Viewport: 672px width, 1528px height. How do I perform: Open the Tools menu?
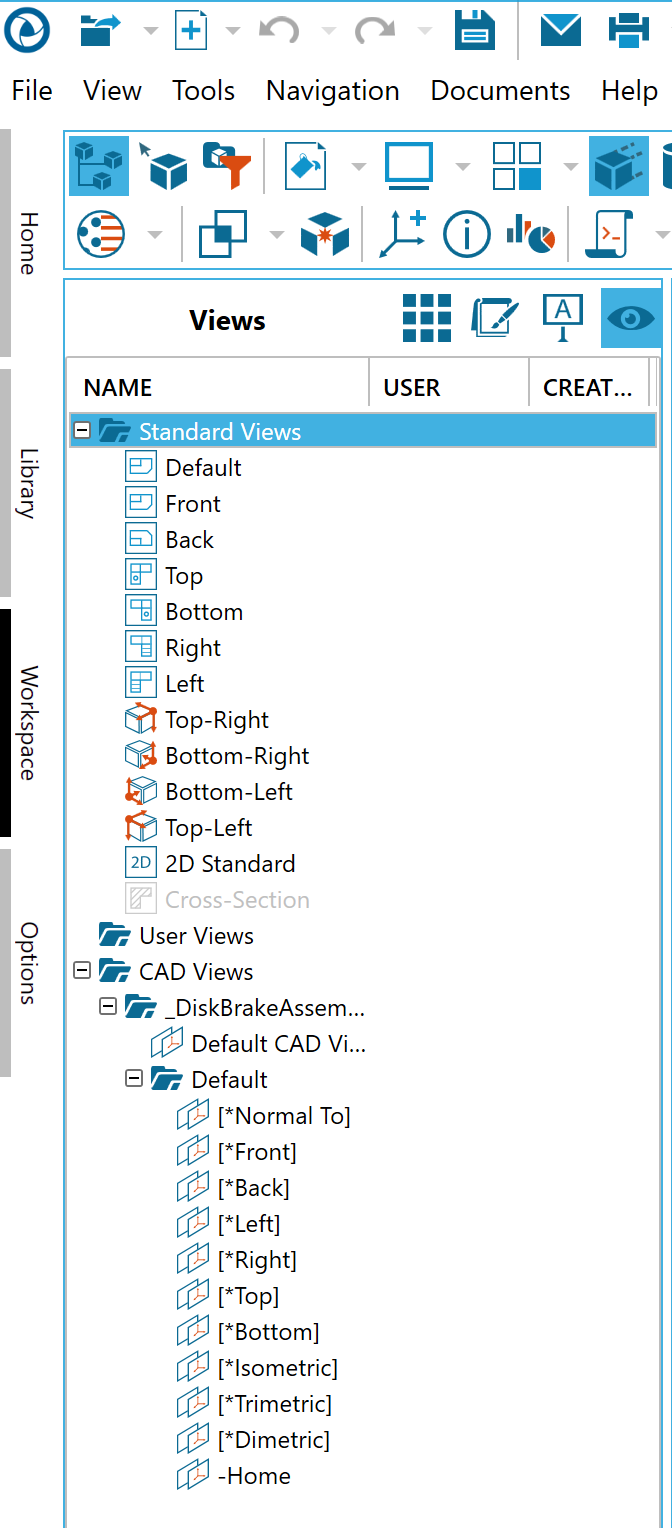point(203,90)
